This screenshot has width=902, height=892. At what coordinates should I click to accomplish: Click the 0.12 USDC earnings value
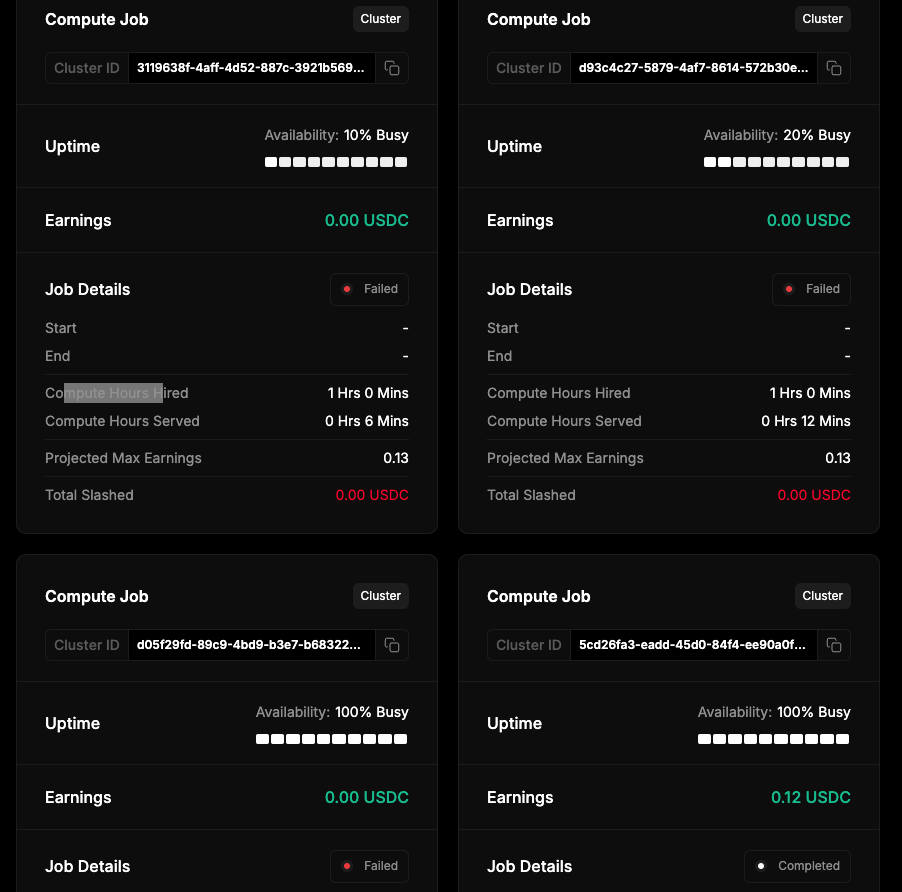(x=810, y=797)
